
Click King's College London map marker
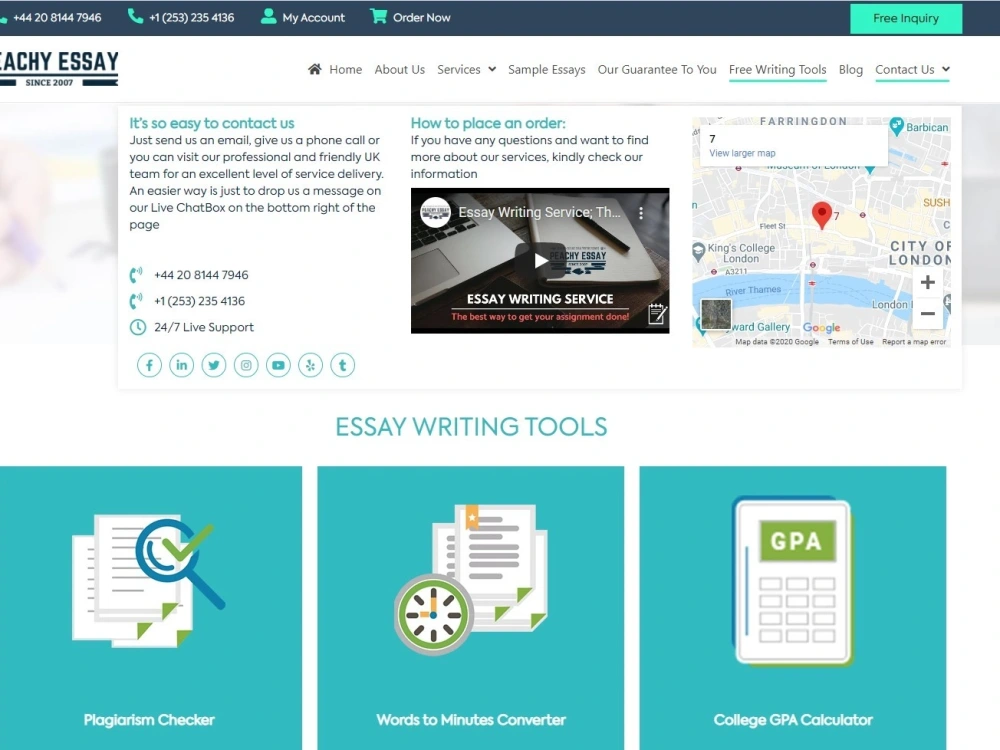[698, 251]
